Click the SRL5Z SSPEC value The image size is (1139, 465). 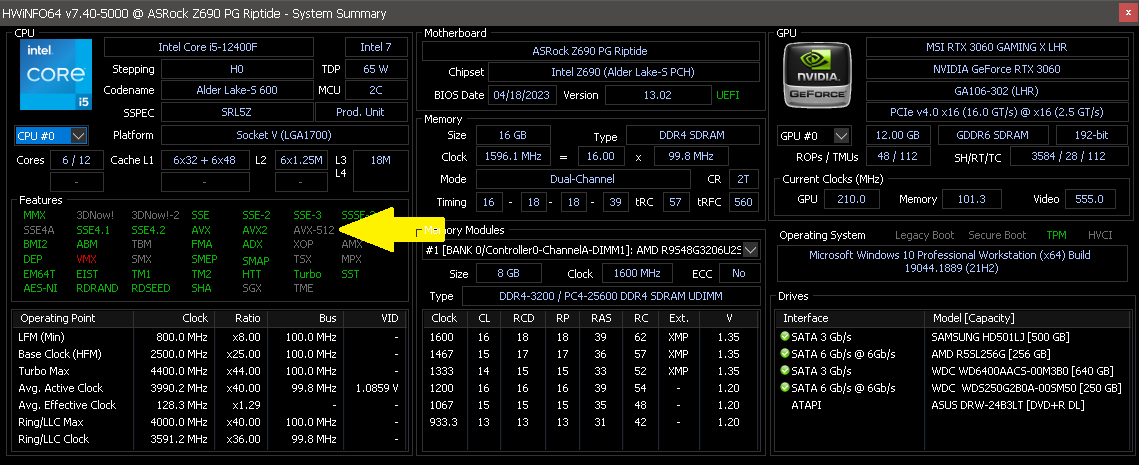237,113
